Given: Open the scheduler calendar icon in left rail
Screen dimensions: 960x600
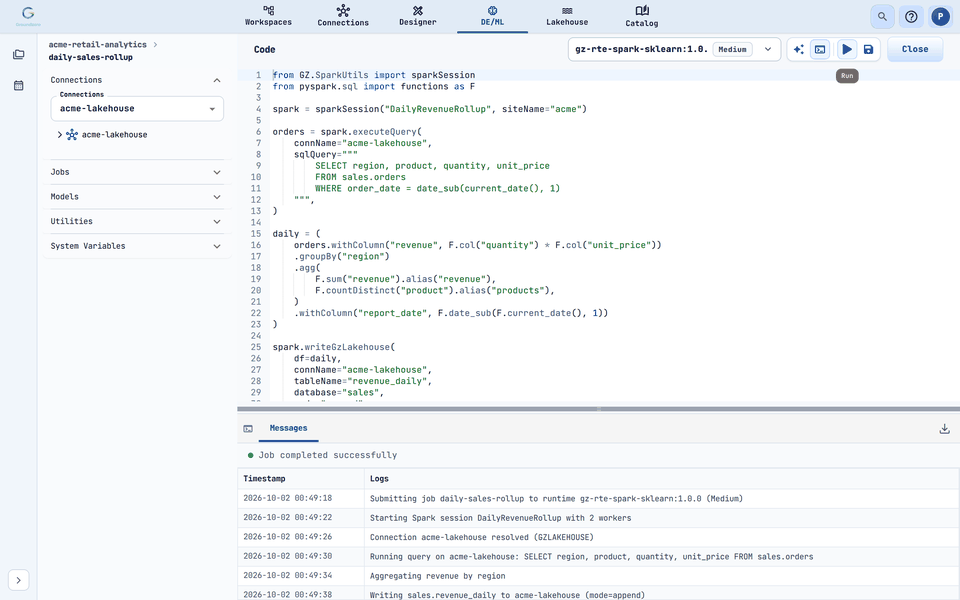Looking at the screenshot, I should [x=18, y=85].
